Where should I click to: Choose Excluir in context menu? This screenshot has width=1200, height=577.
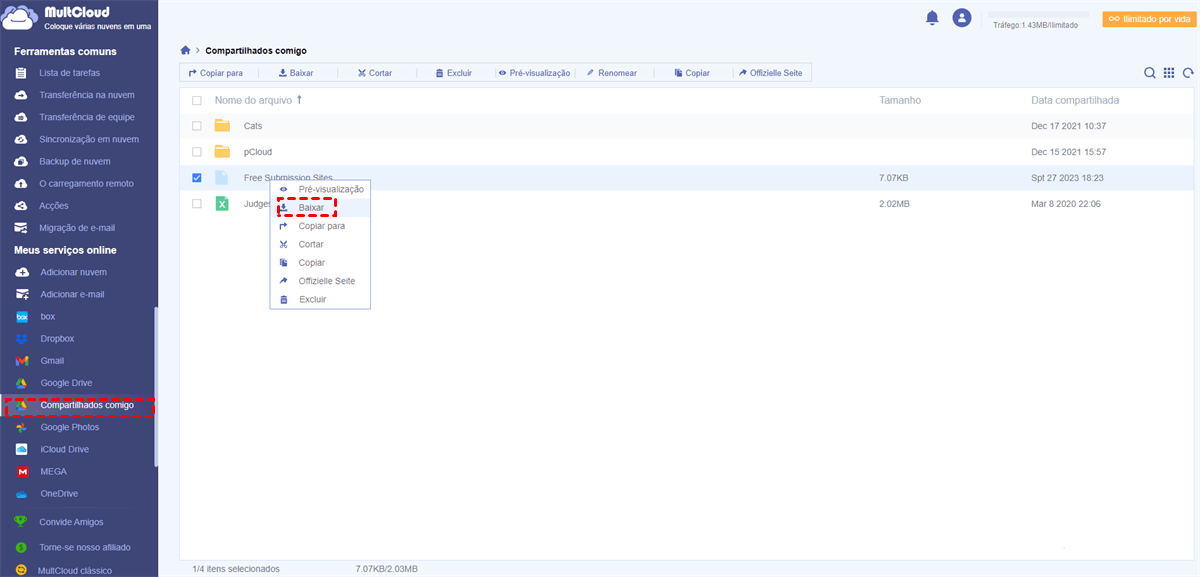point(320,299)
